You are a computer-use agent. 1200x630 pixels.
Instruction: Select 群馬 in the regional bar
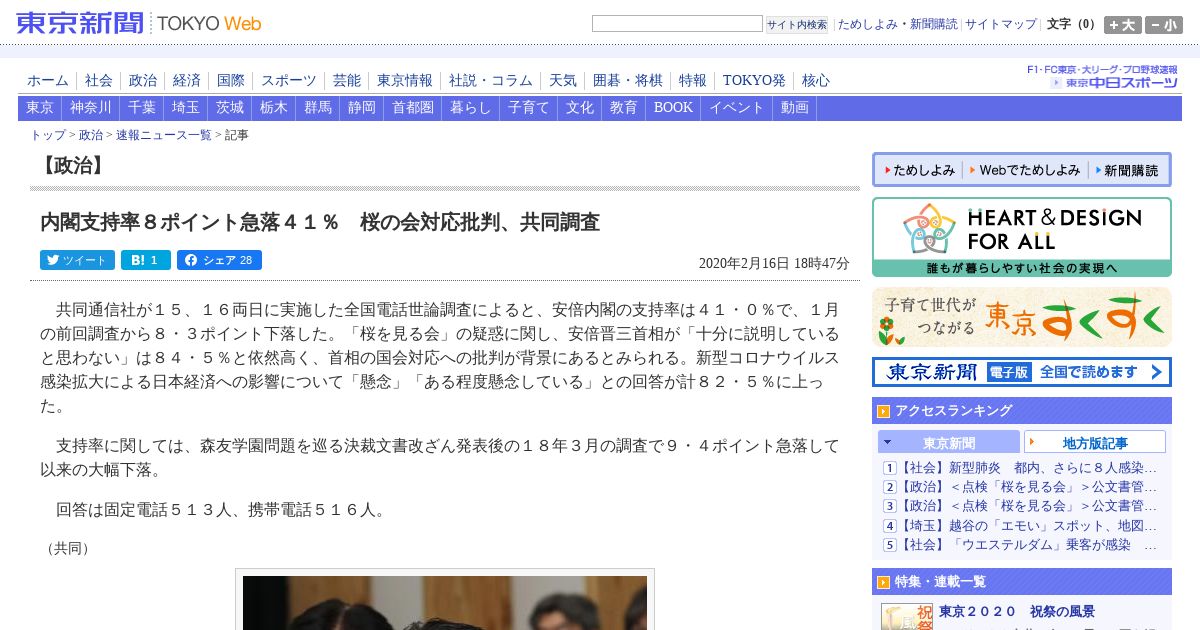pyautogui.click(x=318, y=108)
